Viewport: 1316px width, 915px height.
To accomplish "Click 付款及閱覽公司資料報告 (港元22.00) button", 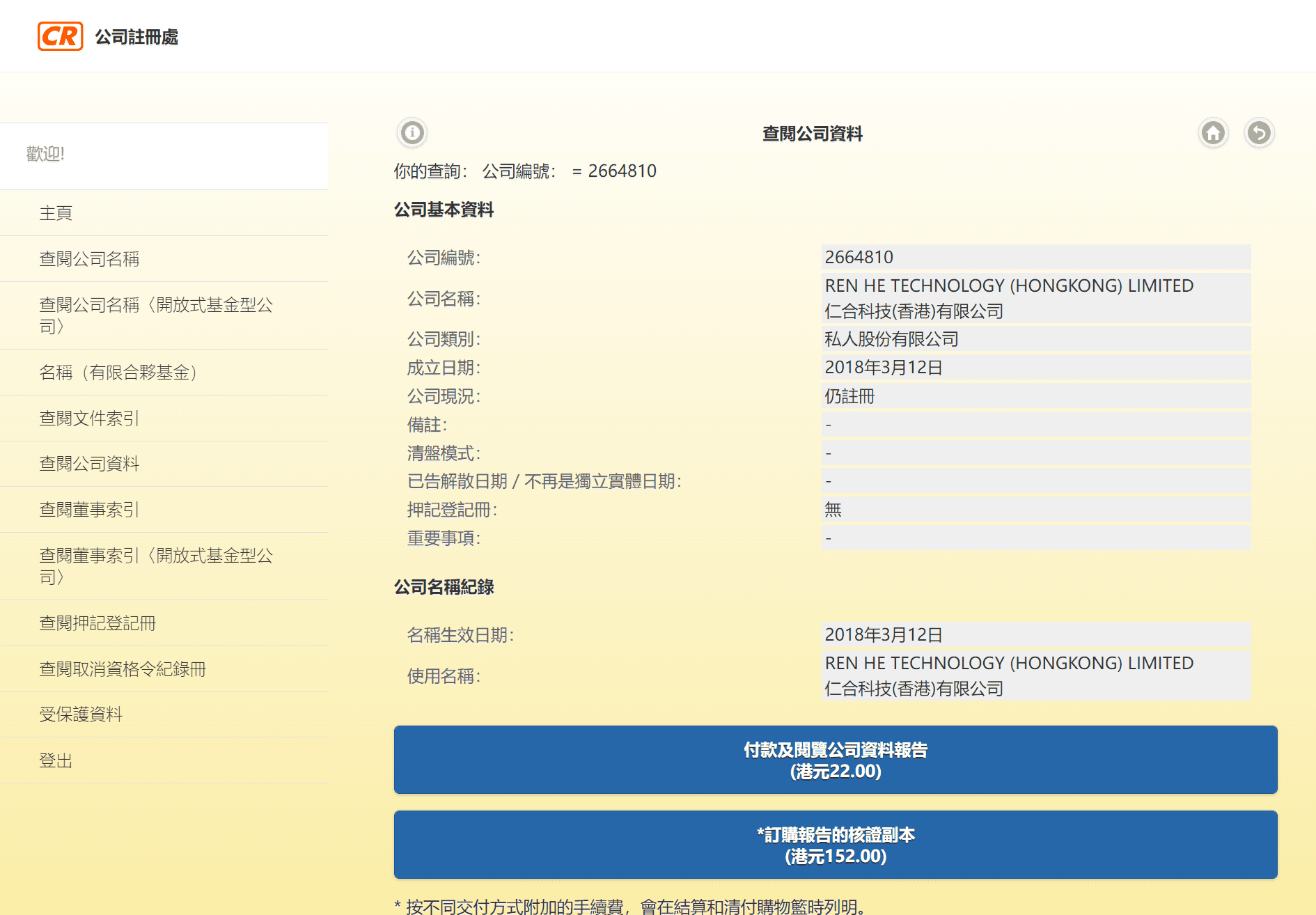I will click(836, 760).
